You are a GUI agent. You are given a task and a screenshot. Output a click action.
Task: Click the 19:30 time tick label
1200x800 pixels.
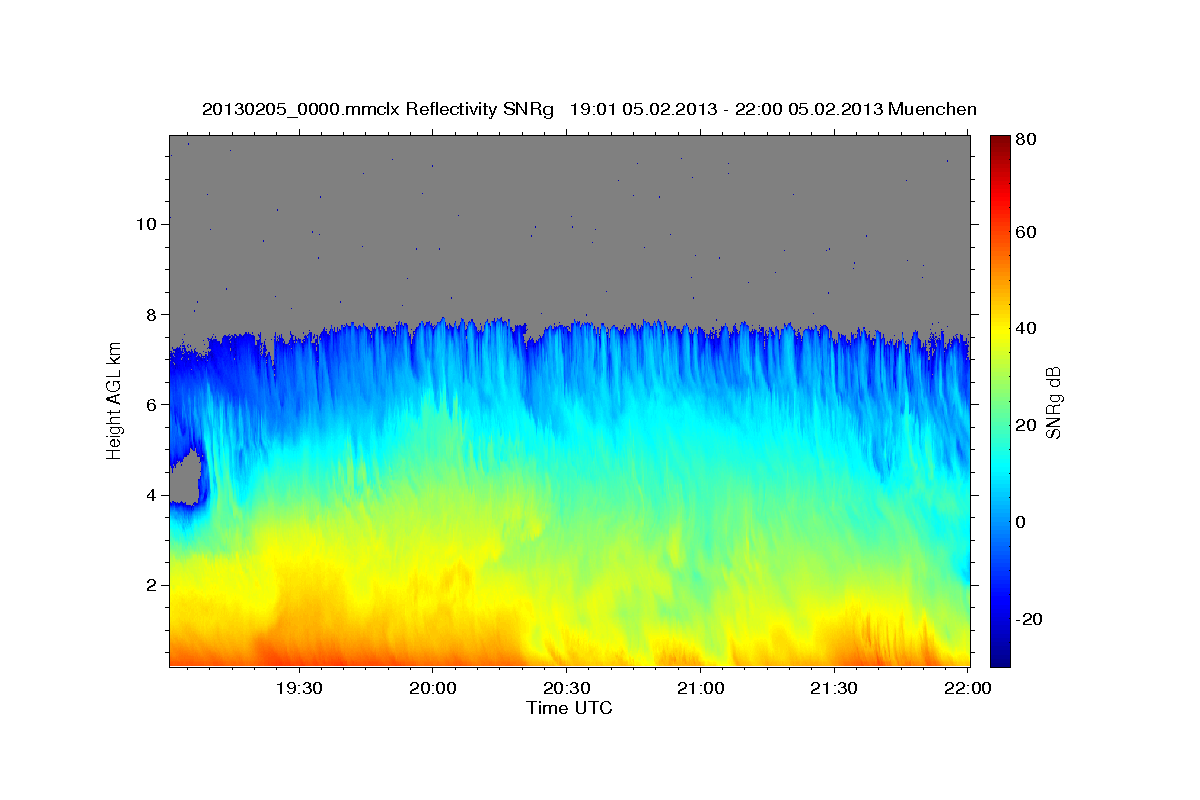pyautogui.click(x=299, y=689)
